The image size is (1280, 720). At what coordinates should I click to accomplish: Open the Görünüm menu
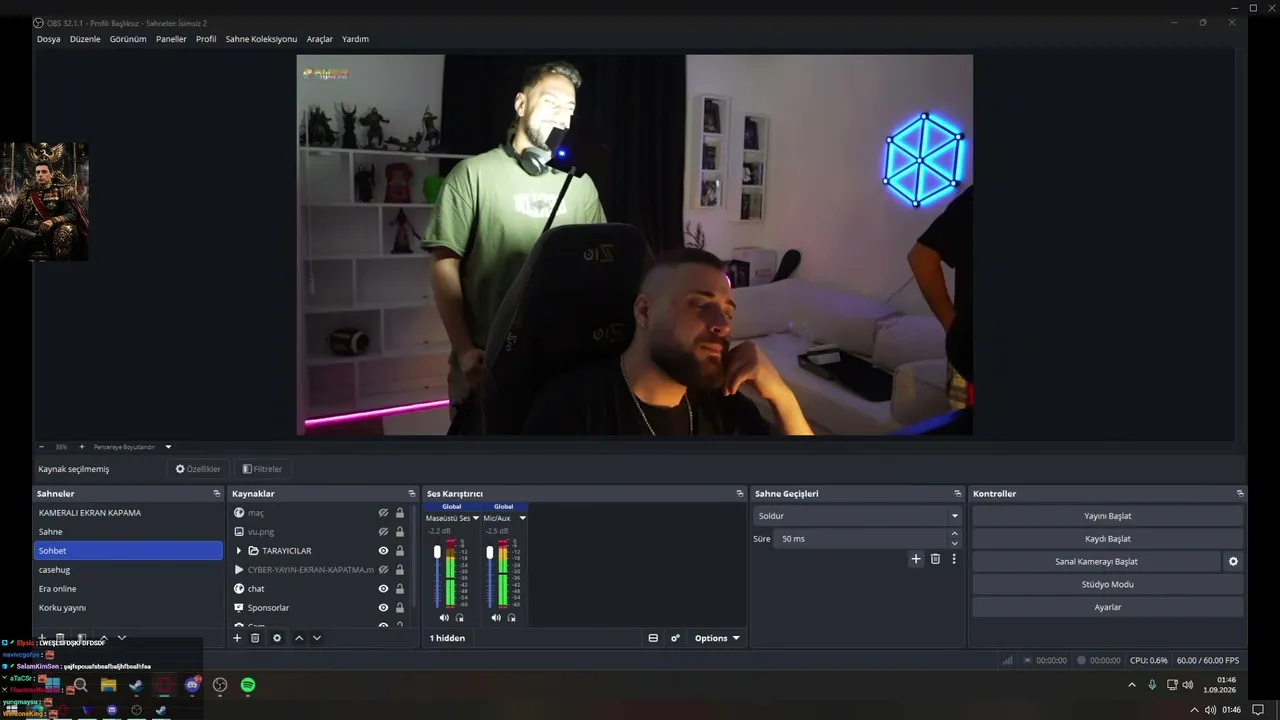pos(128,39)
